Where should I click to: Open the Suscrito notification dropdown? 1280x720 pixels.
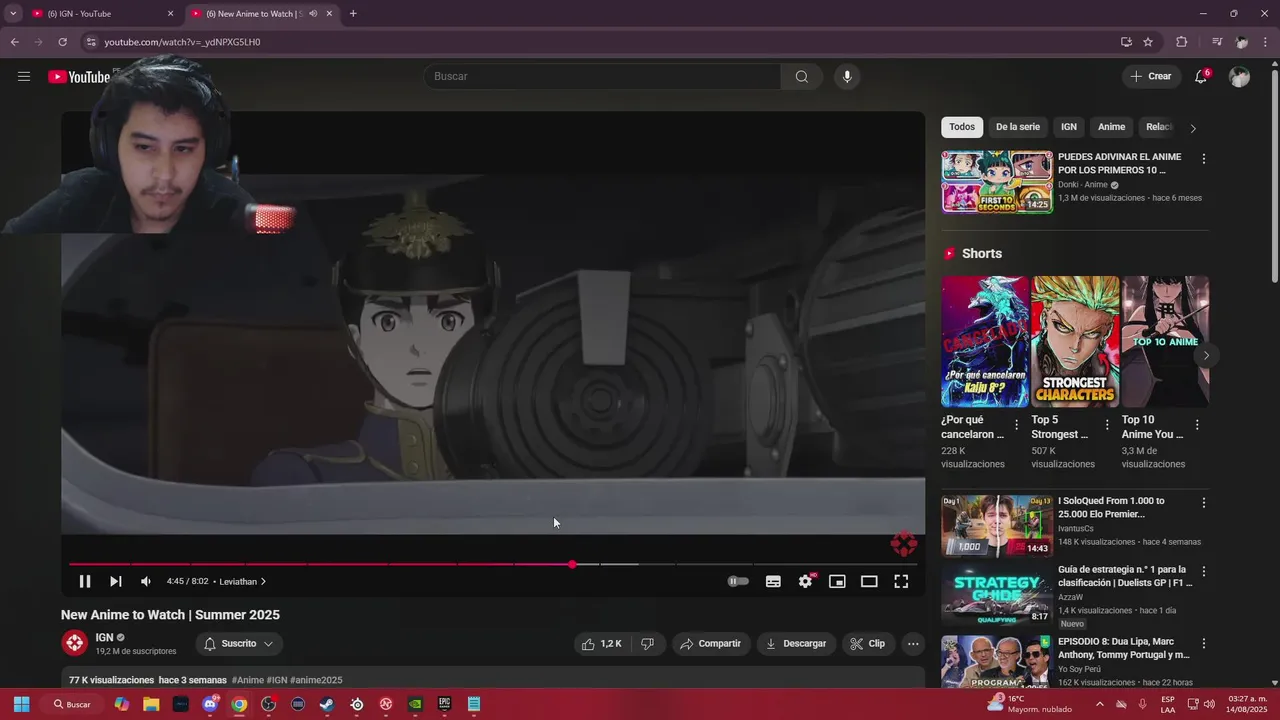pos(239,644)
